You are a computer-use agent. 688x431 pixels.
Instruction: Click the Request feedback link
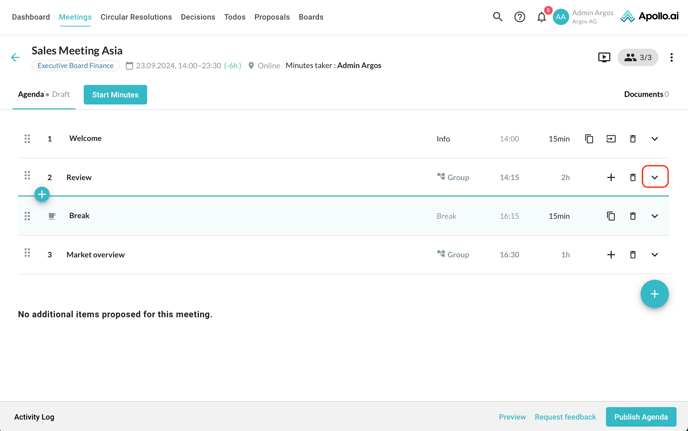pyautogui.click(x=565, y=417)
